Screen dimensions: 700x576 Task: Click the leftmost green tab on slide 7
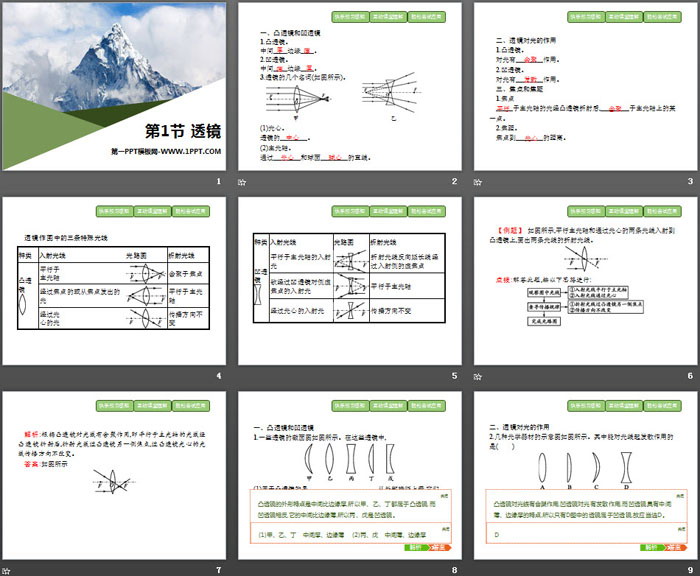114,406
